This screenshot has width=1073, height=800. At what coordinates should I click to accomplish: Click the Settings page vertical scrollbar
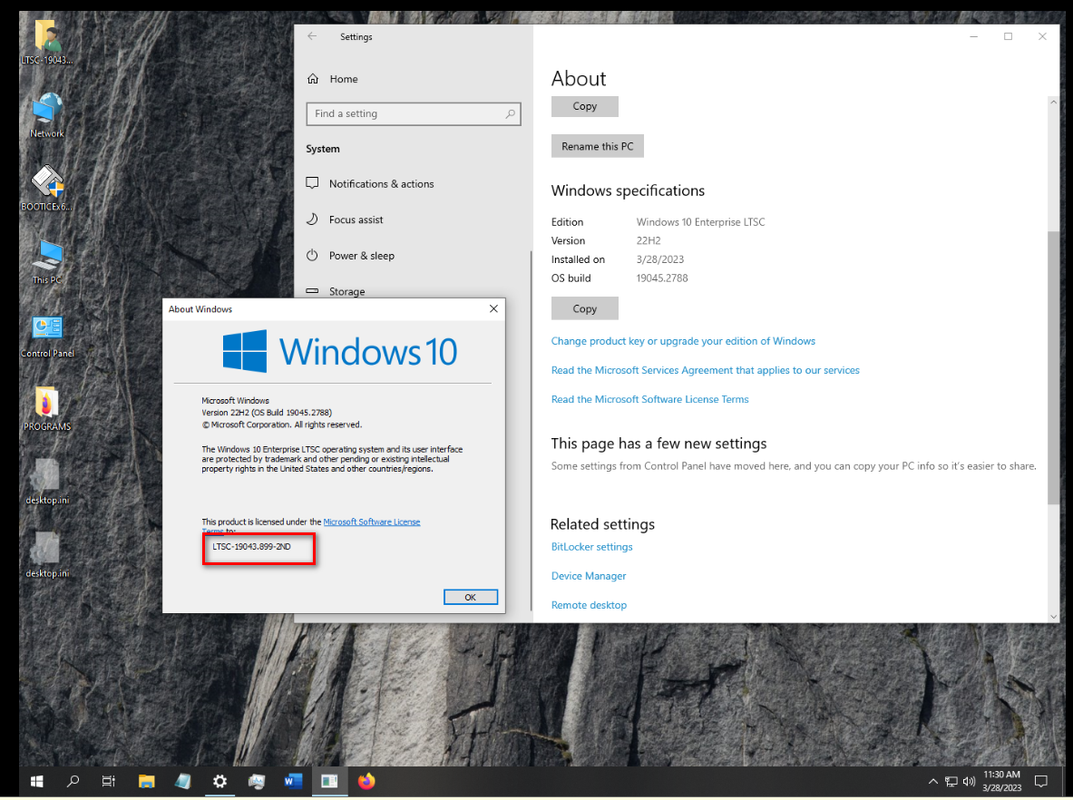click(x=1053, y=367)
